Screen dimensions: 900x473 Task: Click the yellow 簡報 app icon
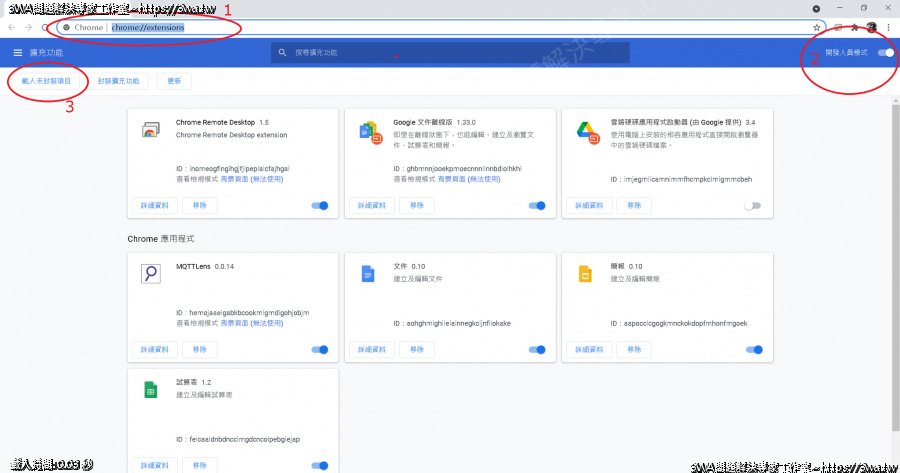pyautogui.click(x=585, y=274)
